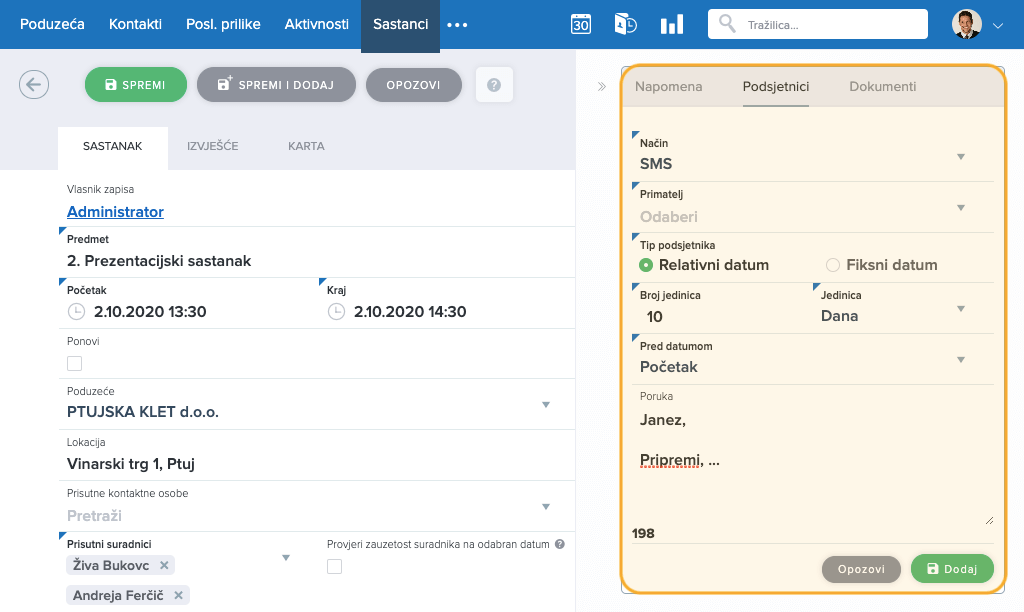Show info tooltip for colleague availability check
Screen dimensions: 1024x612
click(560, 544)
